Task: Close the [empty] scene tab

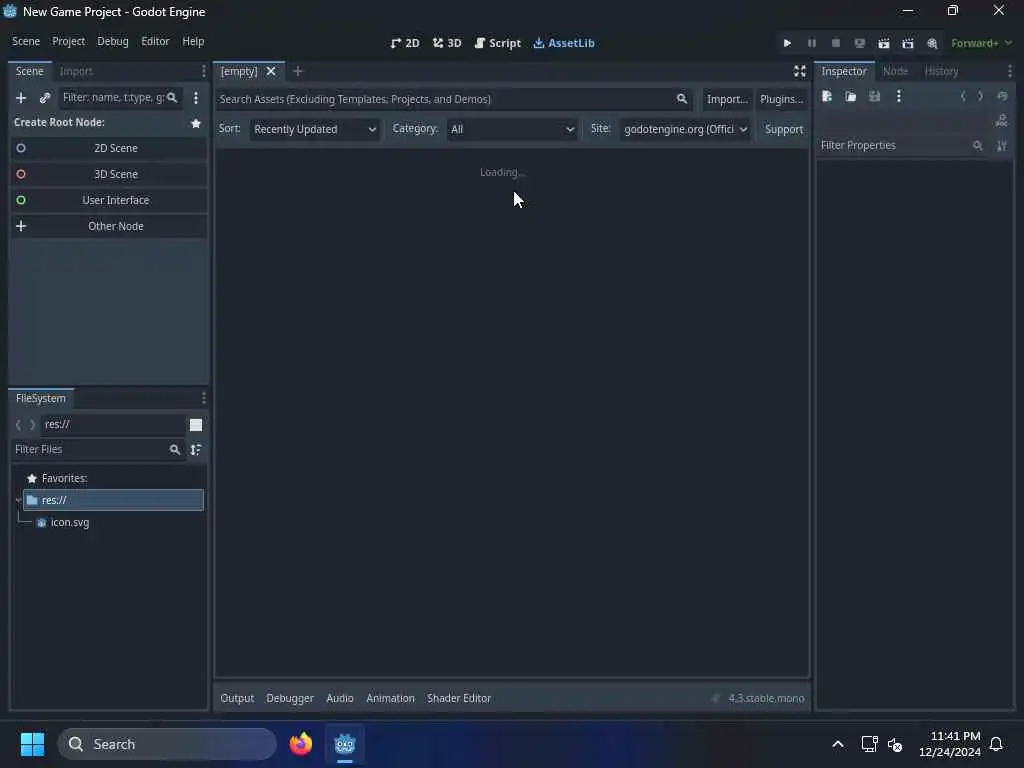Action: pyautogui.click(x=271, y=71)
